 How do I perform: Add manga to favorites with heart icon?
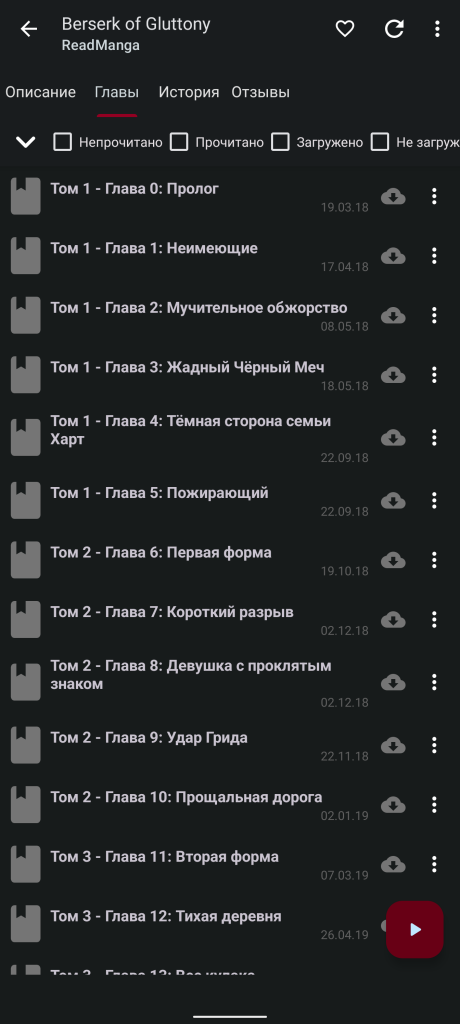click(x=344, y=29)
